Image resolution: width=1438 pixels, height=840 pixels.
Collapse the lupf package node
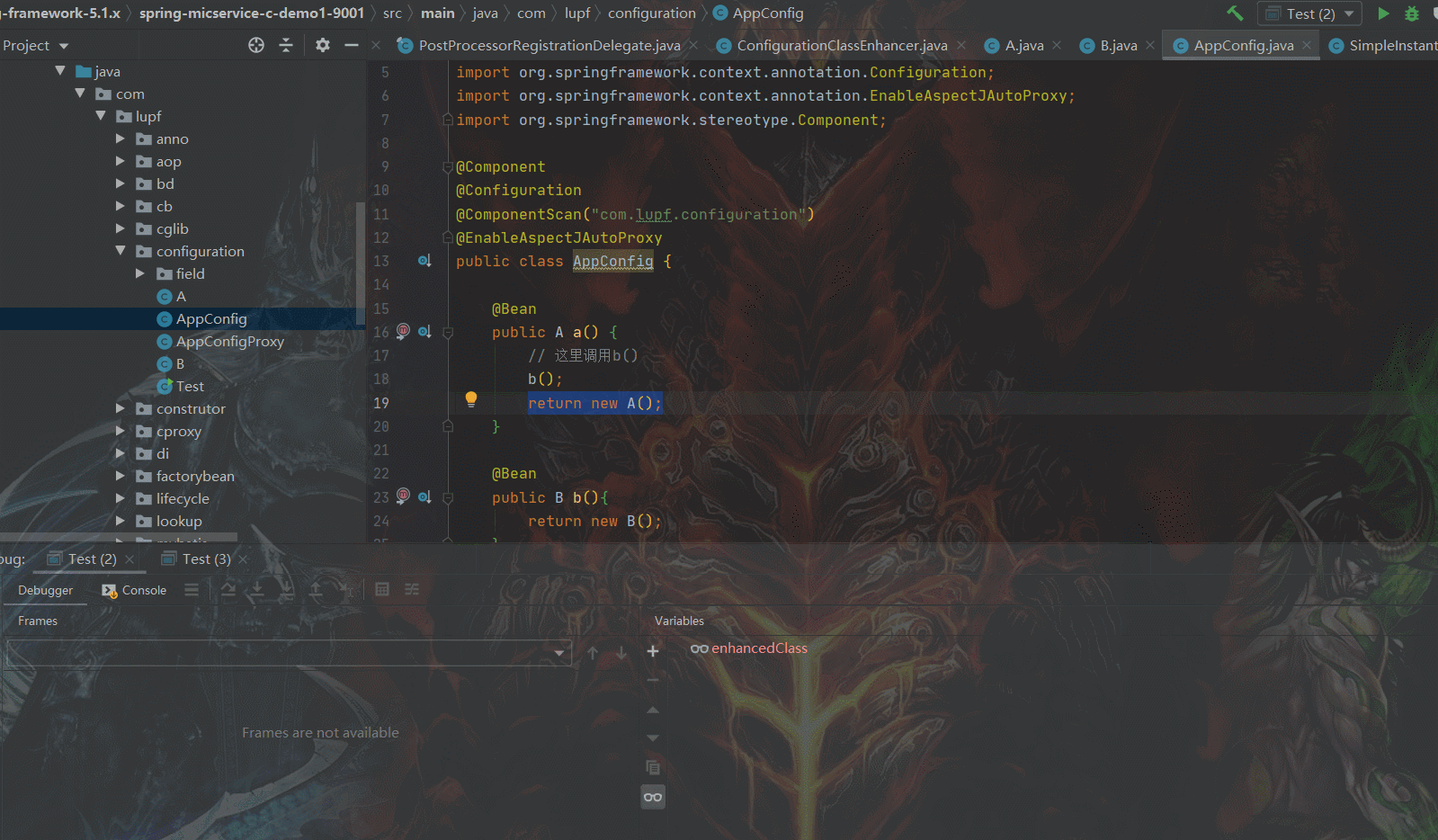[101, 116]
